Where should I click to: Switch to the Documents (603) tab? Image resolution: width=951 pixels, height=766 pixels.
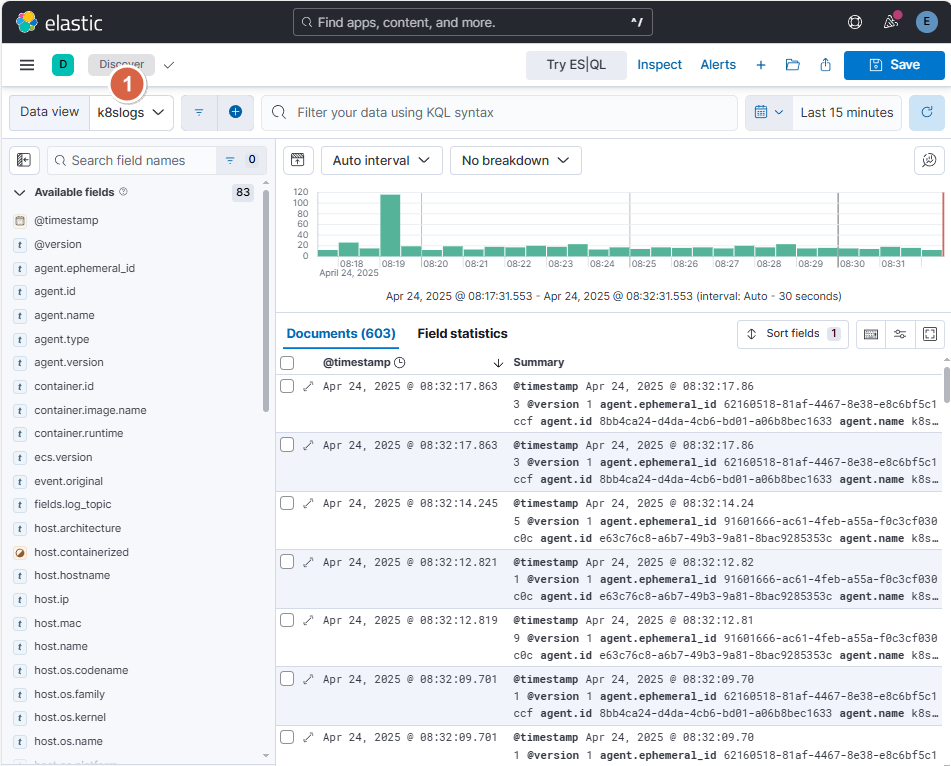point(341,334)
